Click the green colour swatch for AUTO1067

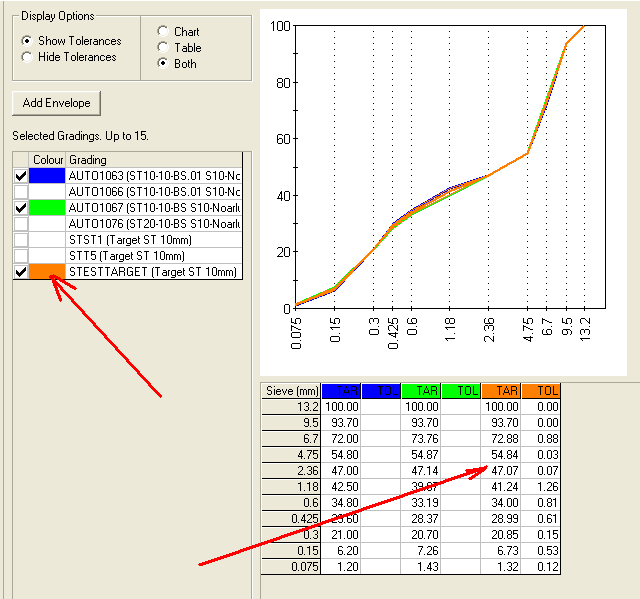pyautogui.click(x=47, y=208)
